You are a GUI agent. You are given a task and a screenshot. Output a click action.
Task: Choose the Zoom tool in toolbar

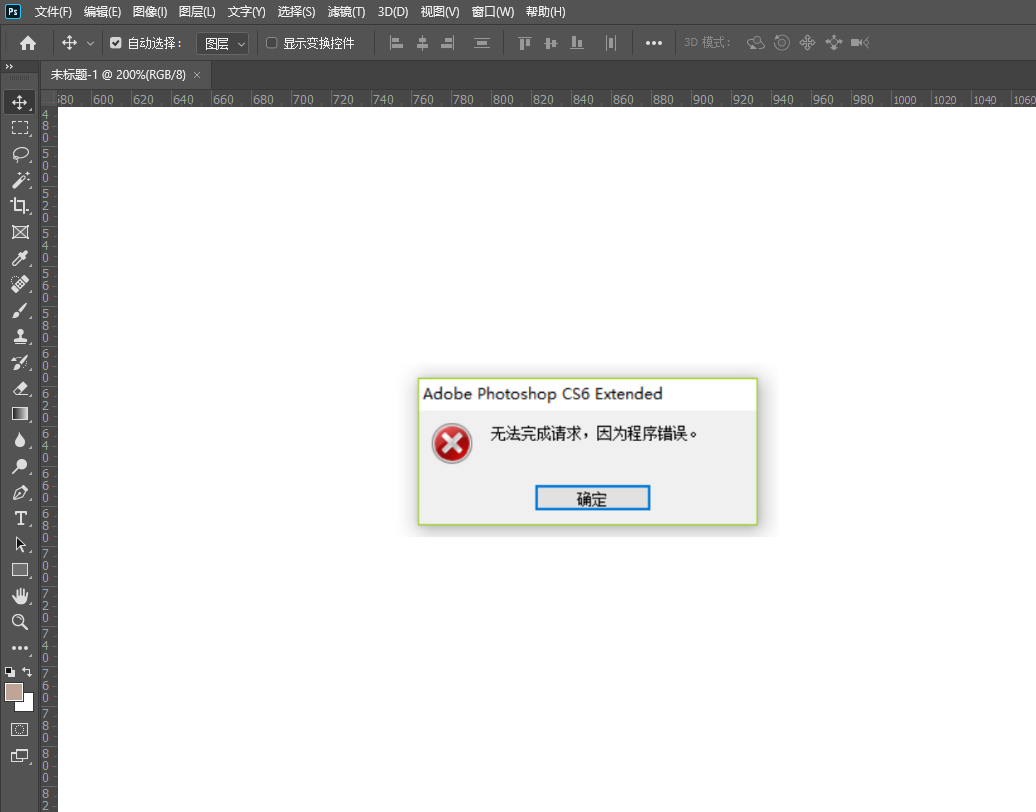coord(20,622)
